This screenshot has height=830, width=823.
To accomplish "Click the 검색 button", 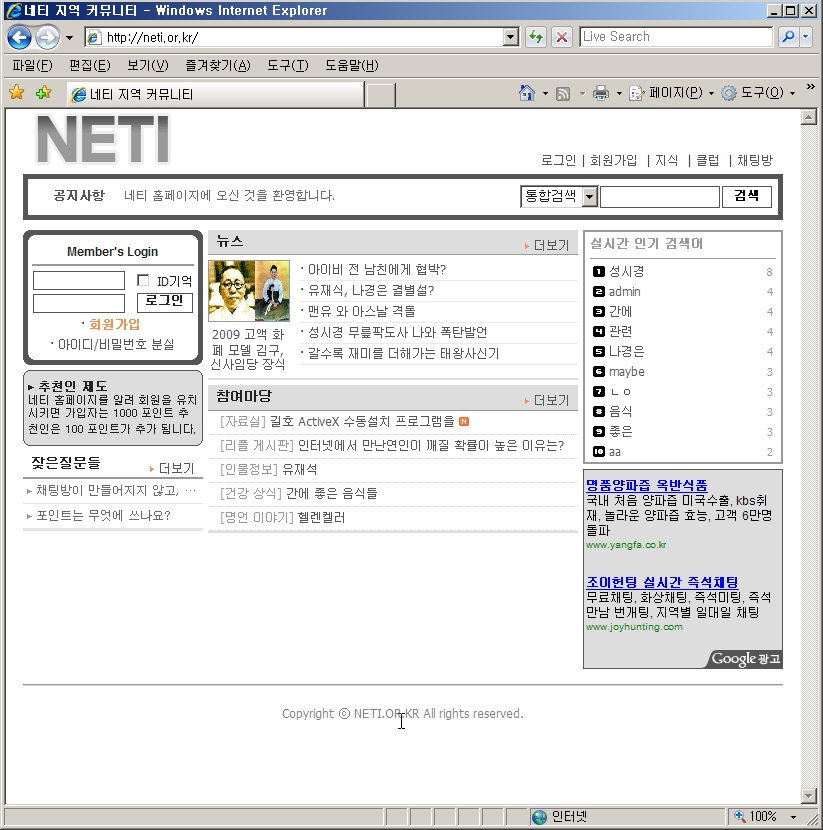I will [746, 196].
